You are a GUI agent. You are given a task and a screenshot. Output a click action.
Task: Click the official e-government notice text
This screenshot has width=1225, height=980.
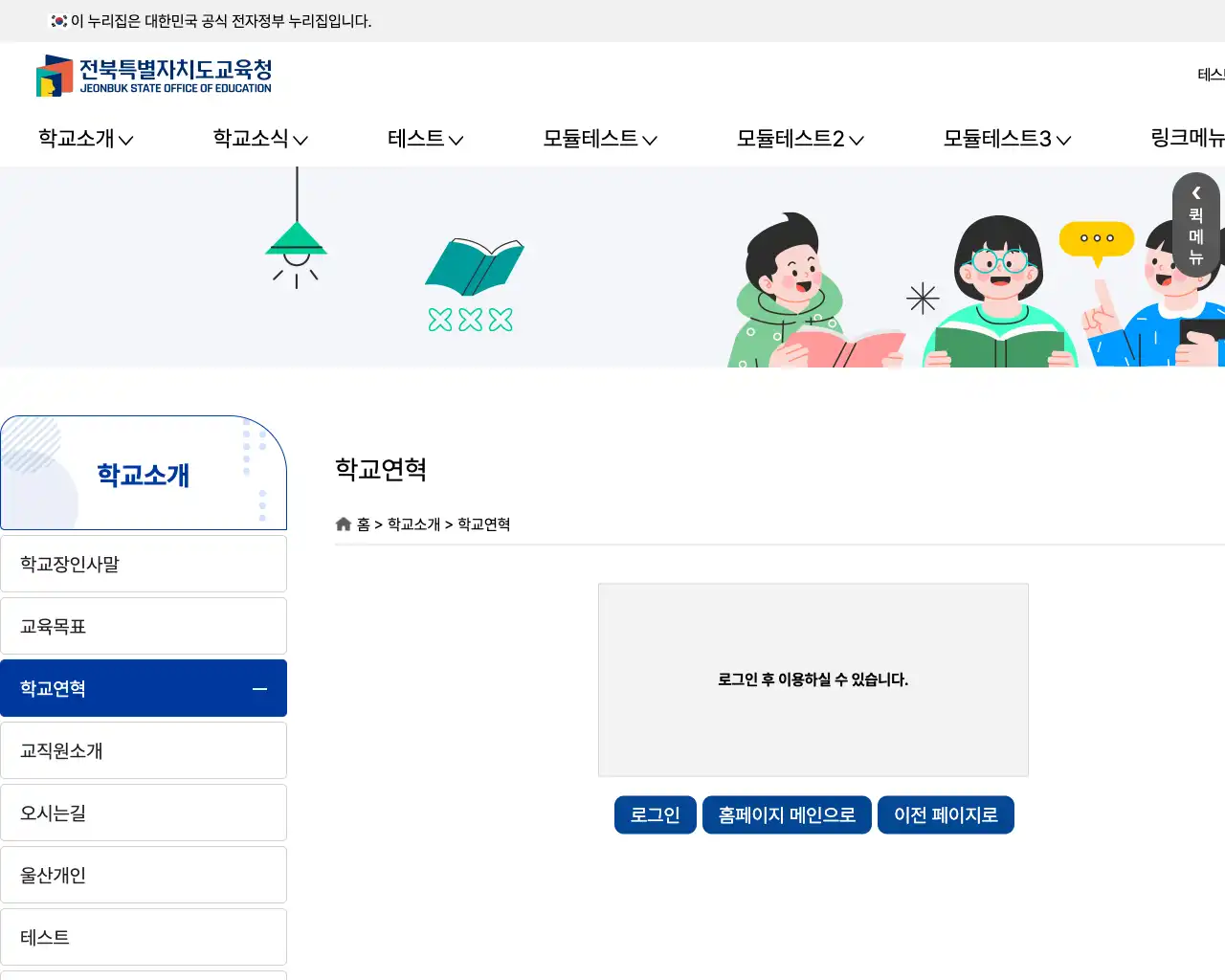221,21
